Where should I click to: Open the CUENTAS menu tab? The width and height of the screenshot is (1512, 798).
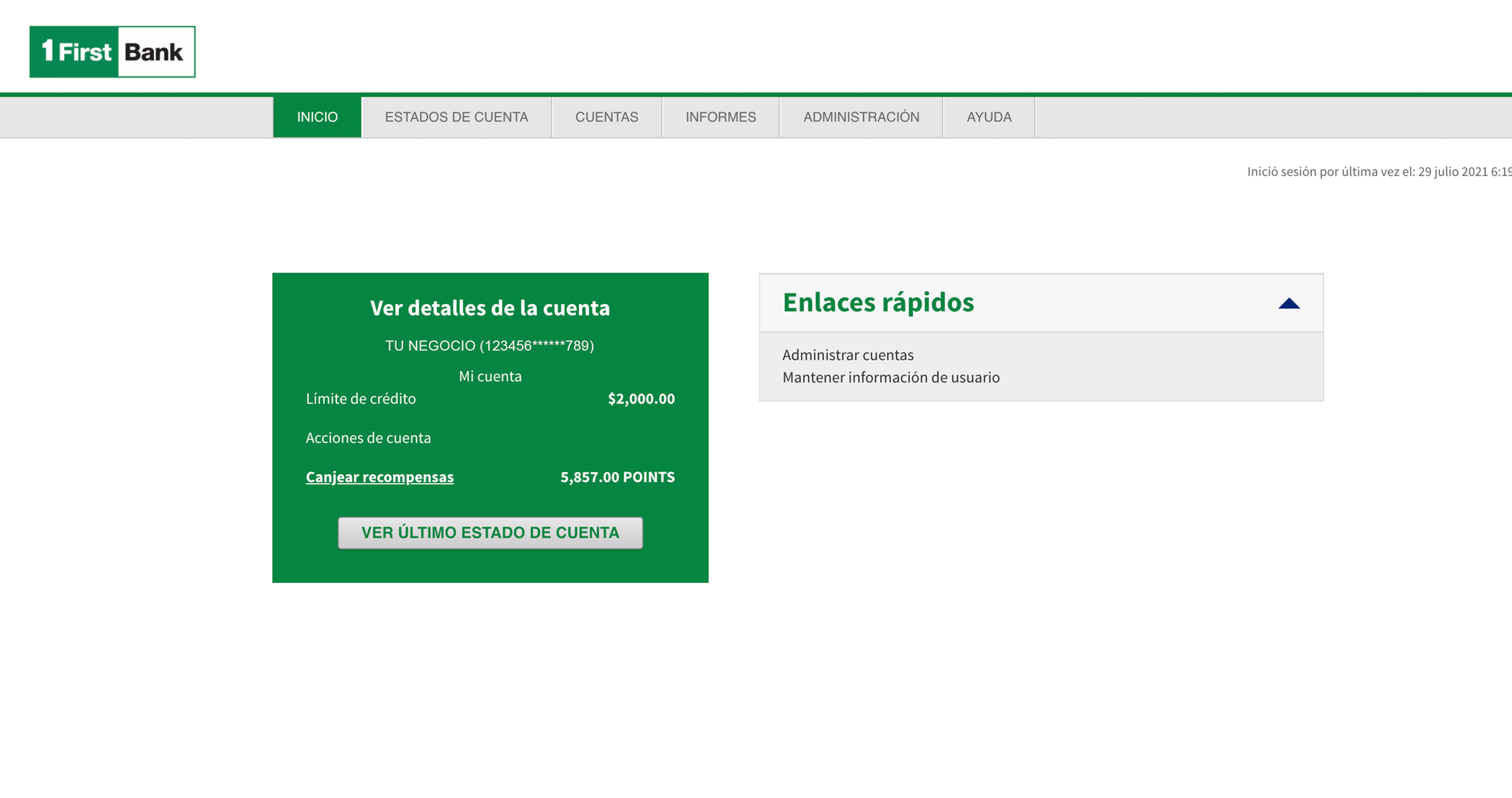(606, 117)
